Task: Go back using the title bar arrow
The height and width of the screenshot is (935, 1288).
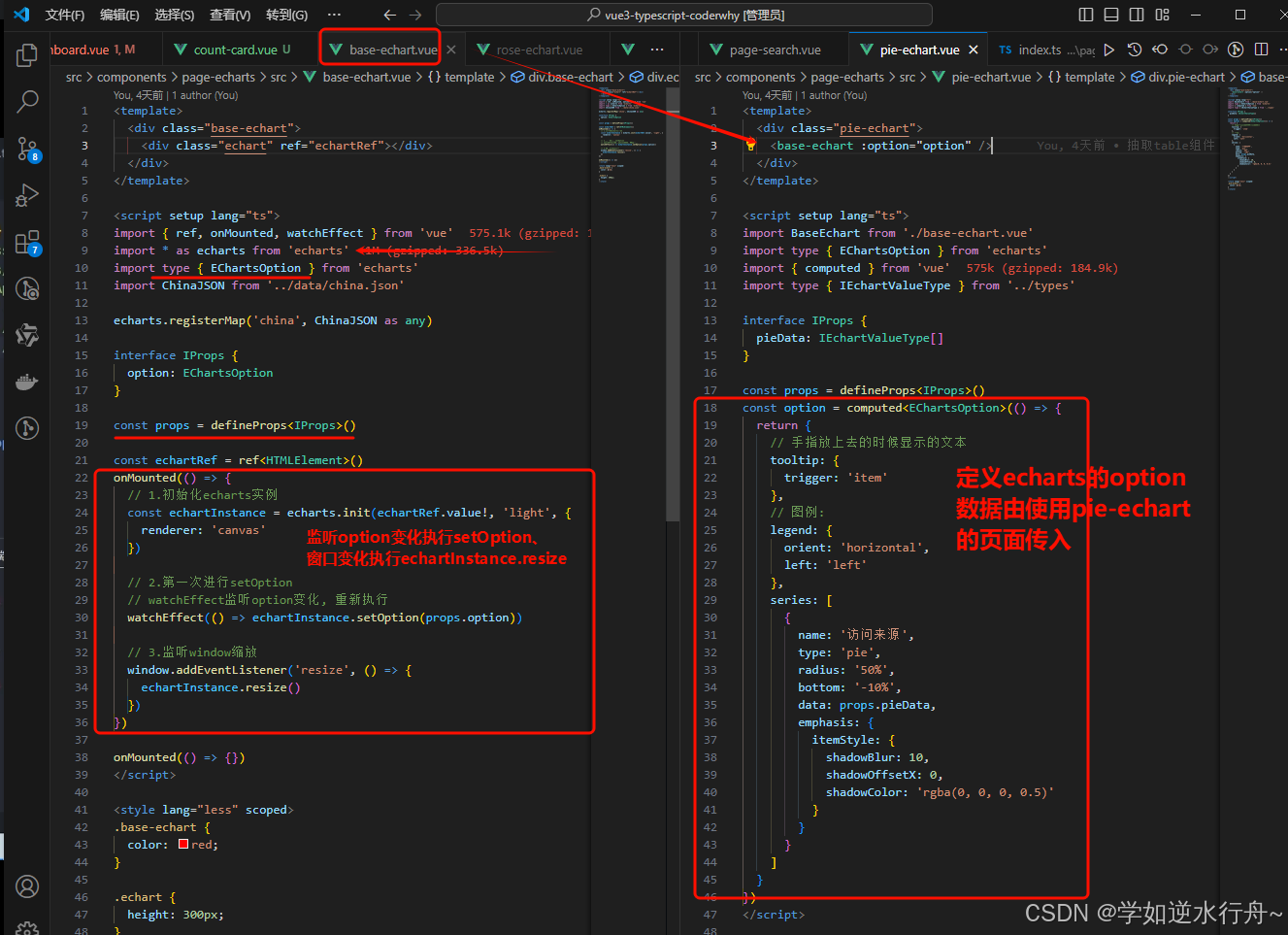Action: click(389, 15)
